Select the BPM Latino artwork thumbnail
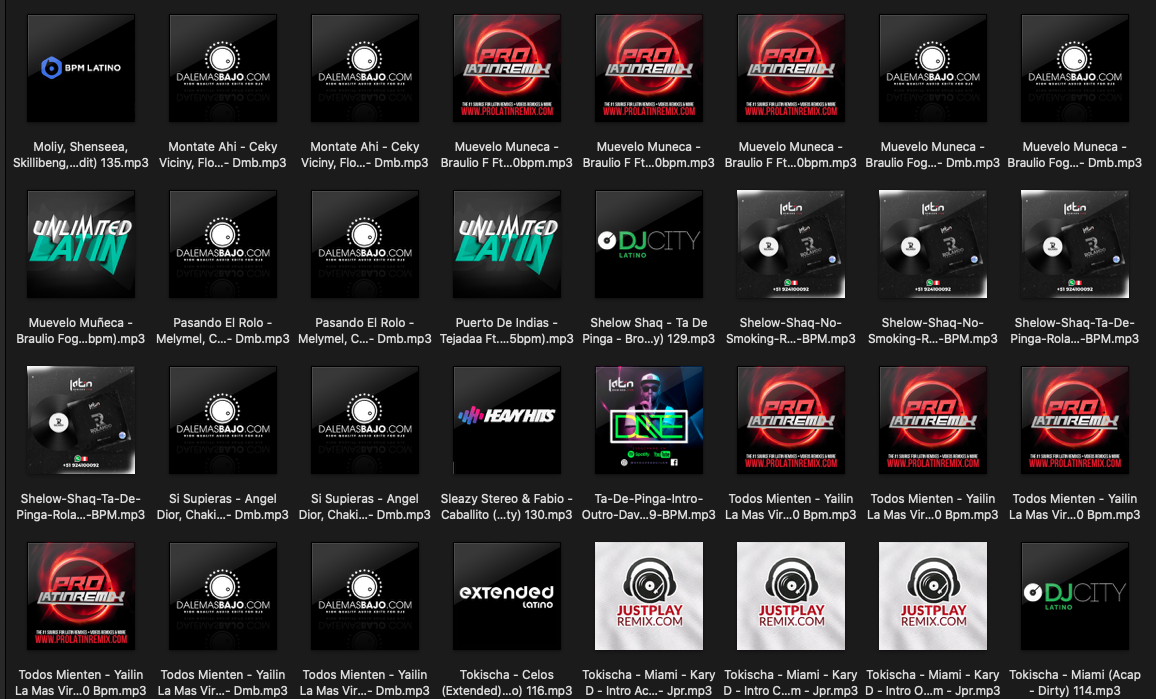The height and width of the screenshot is (699, 1156). [x=81, y=69]
